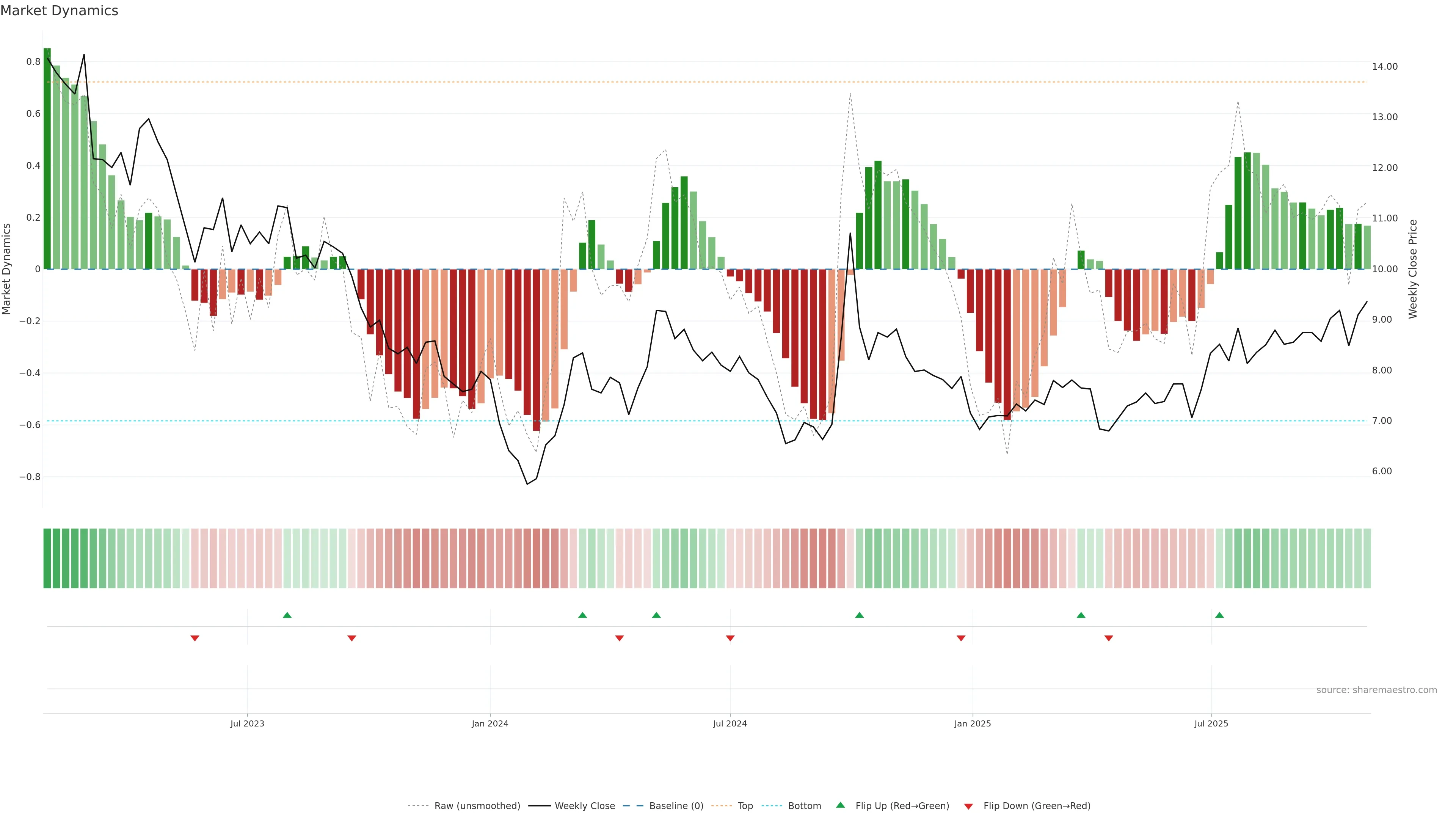Screen dimensions: 1456x819
Task: Click the first green flip-up marker after Jul 2023
Action: coord(287,615)
